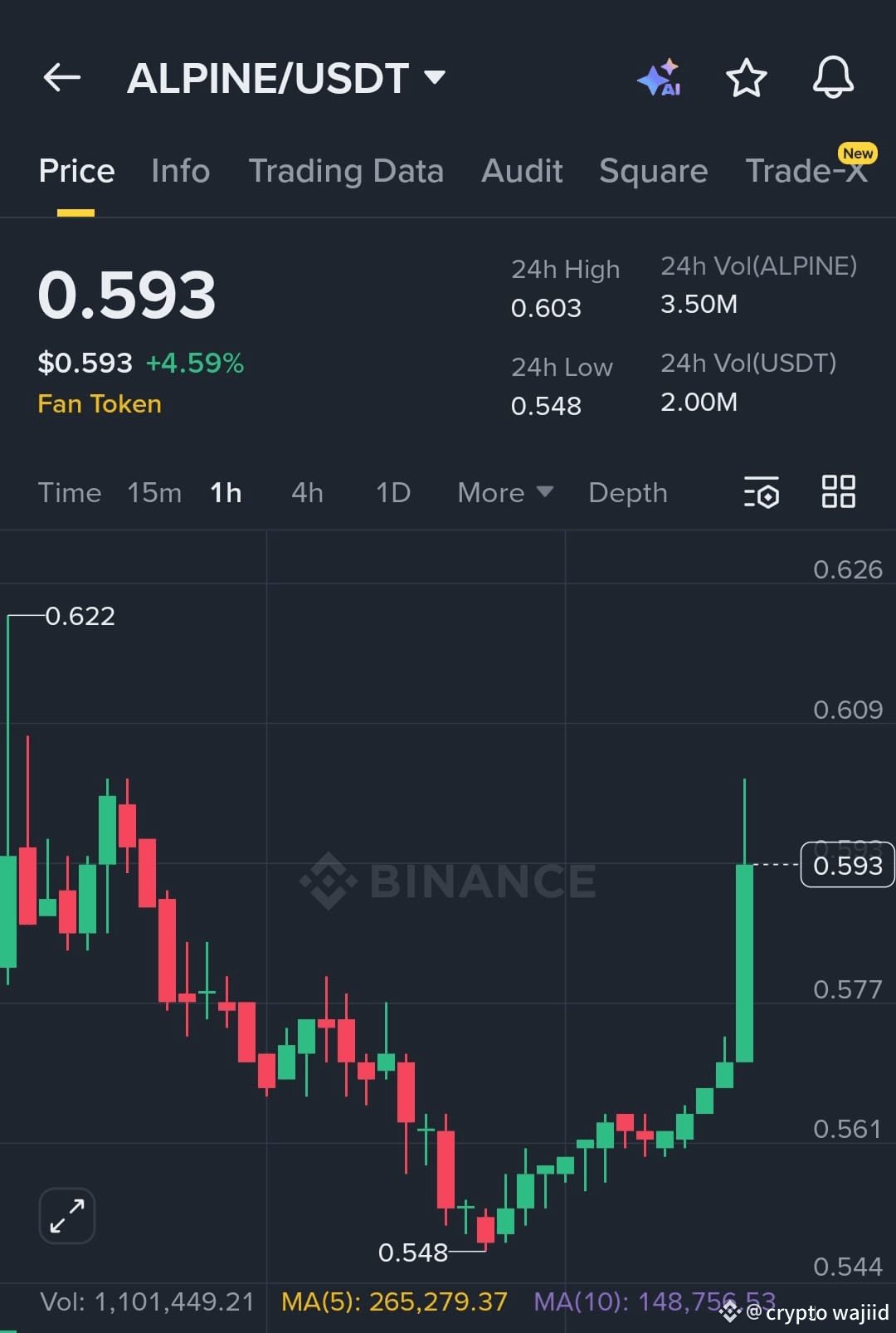Open the Trading Data tab
Image resolution: width=896 pixels, height=1333 pixels.
pos(346,171)
